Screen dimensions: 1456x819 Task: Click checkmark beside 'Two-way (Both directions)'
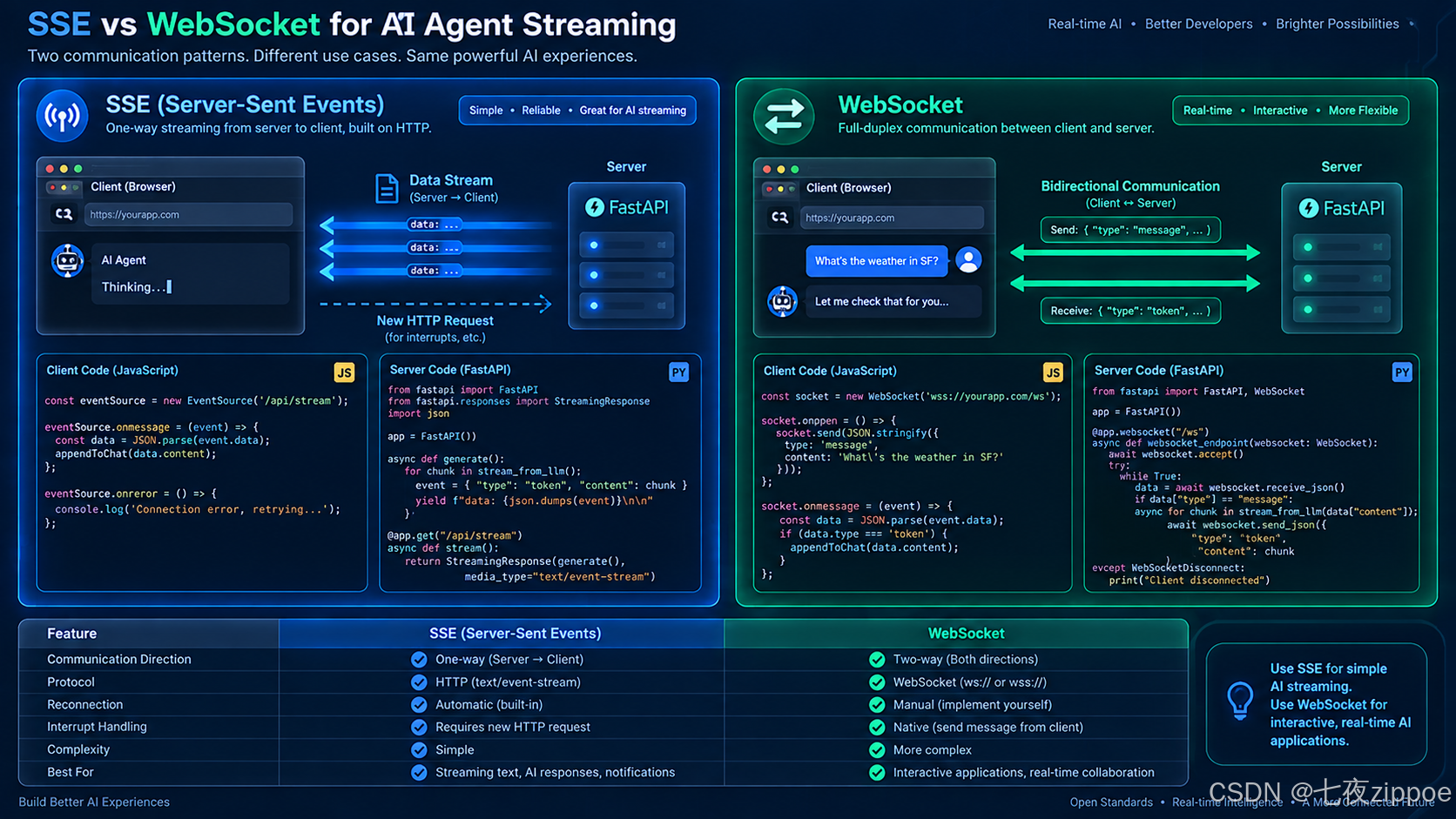877,660
